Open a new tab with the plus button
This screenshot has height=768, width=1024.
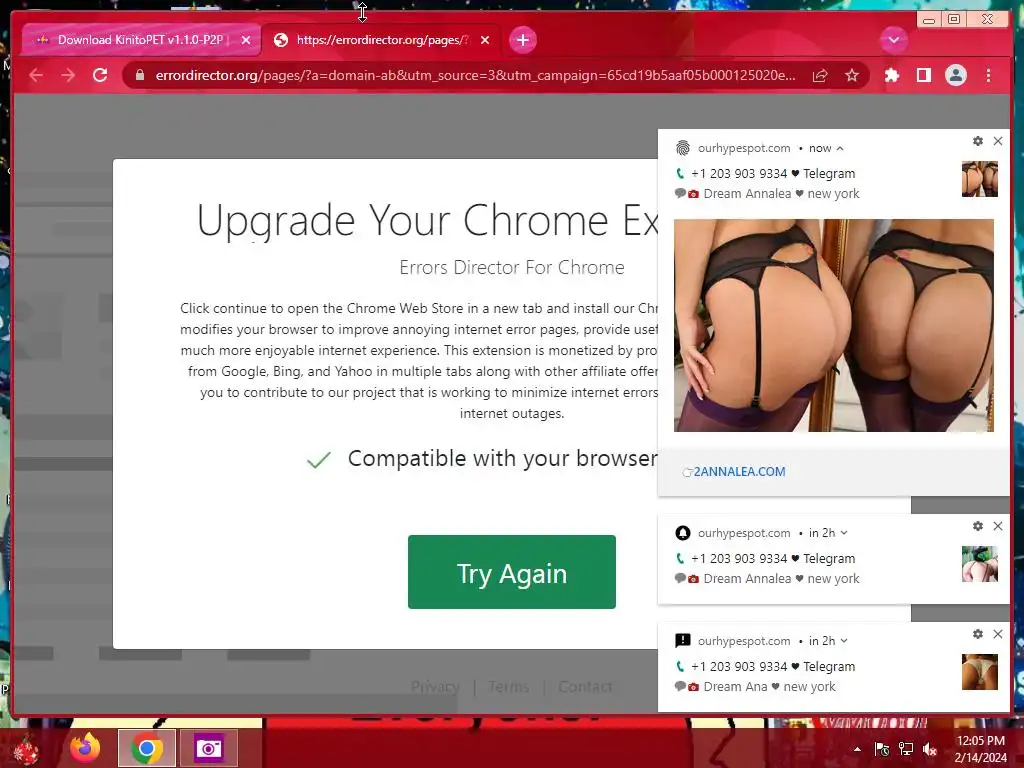point(522,40)
